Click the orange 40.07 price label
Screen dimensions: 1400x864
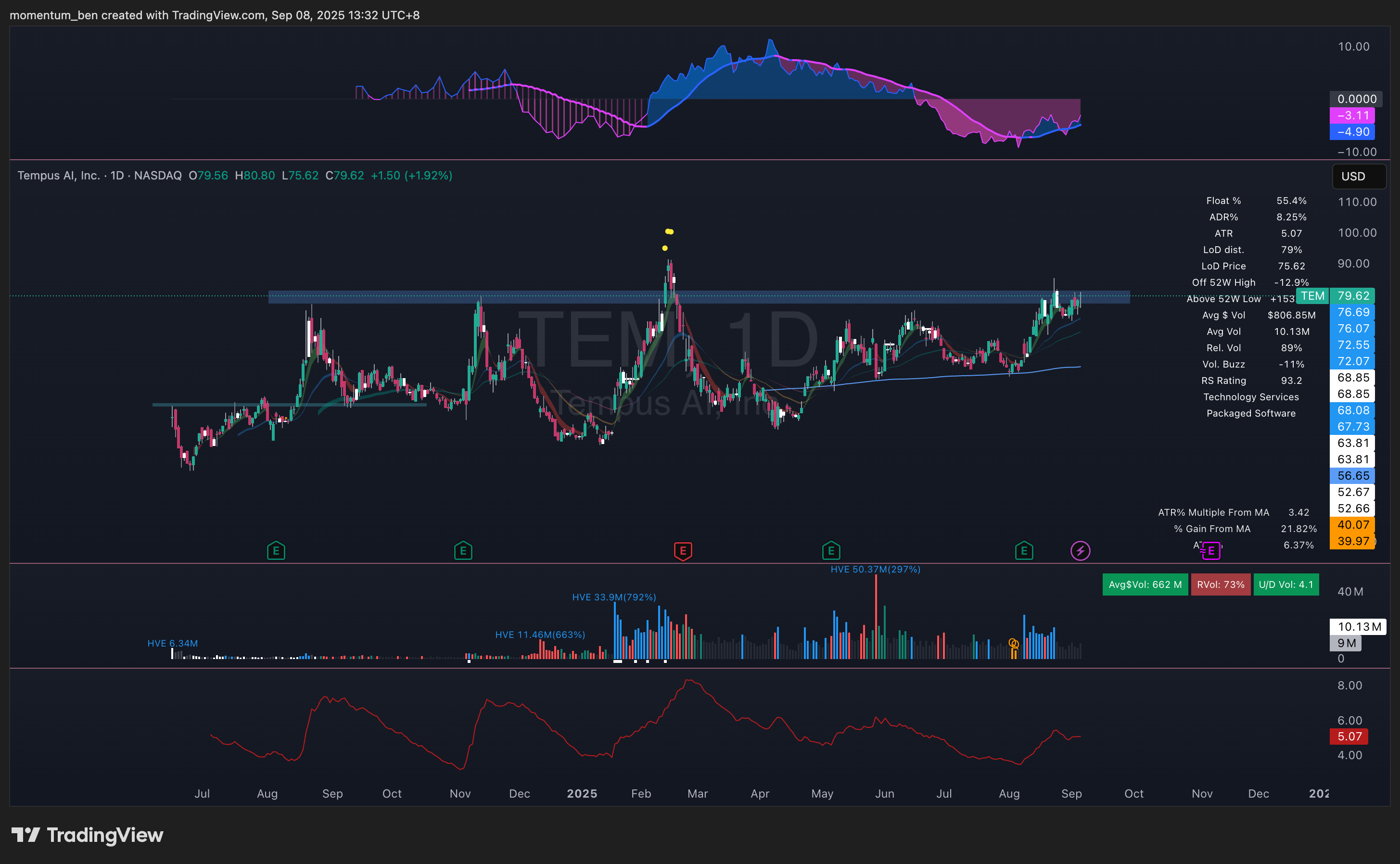1352,524
